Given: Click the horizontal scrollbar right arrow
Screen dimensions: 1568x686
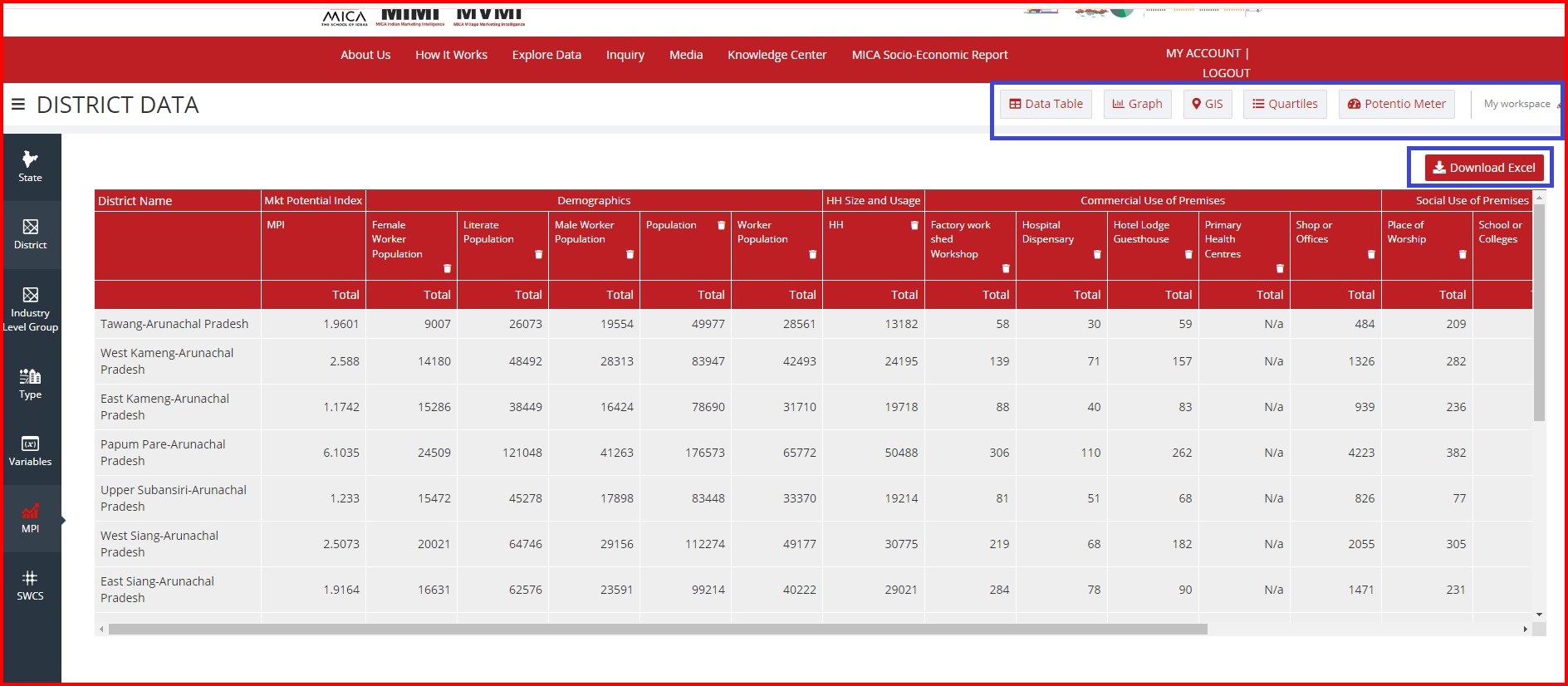Looking at the screenshot, I should click(1525, 630).
